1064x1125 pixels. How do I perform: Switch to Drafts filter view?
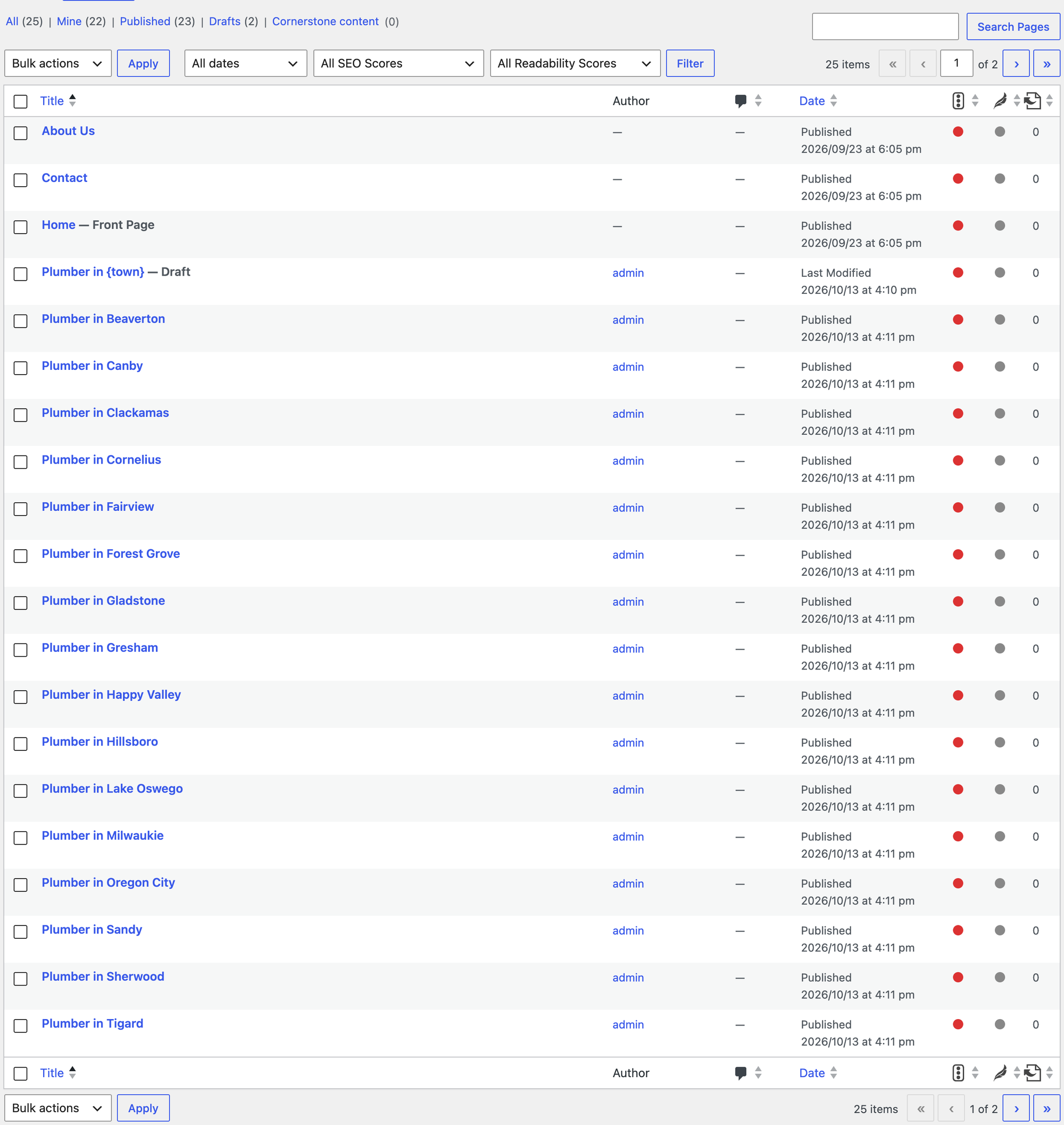225,22
